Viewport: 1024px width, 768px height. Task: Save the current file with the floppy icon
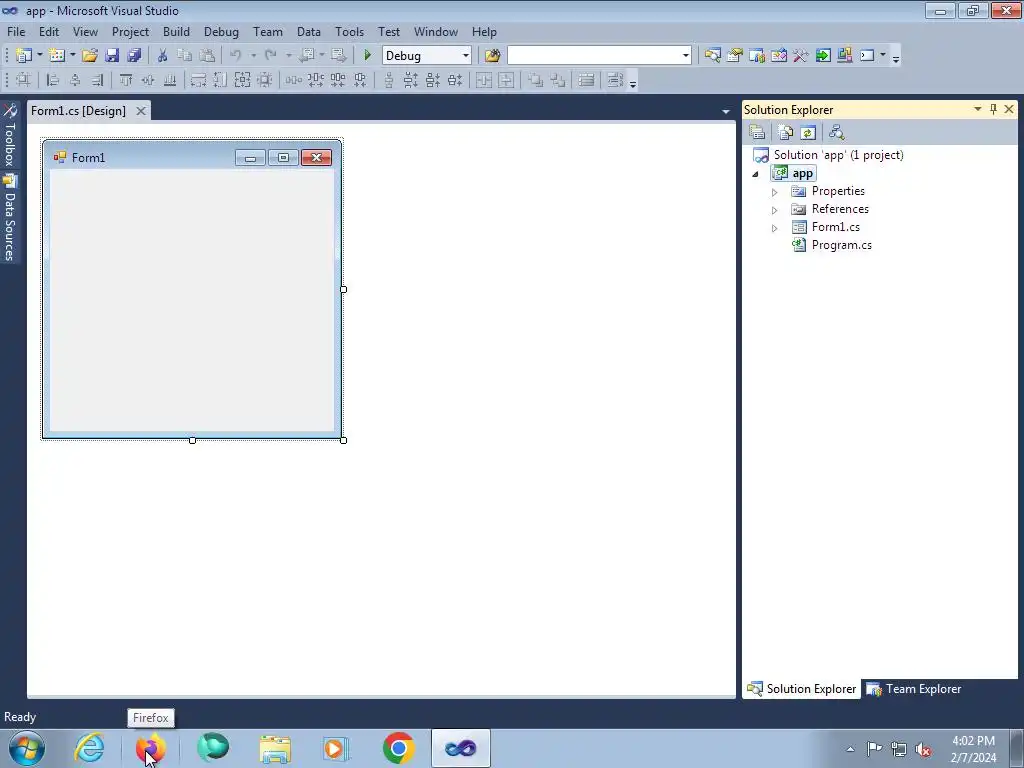pos(112,56)
